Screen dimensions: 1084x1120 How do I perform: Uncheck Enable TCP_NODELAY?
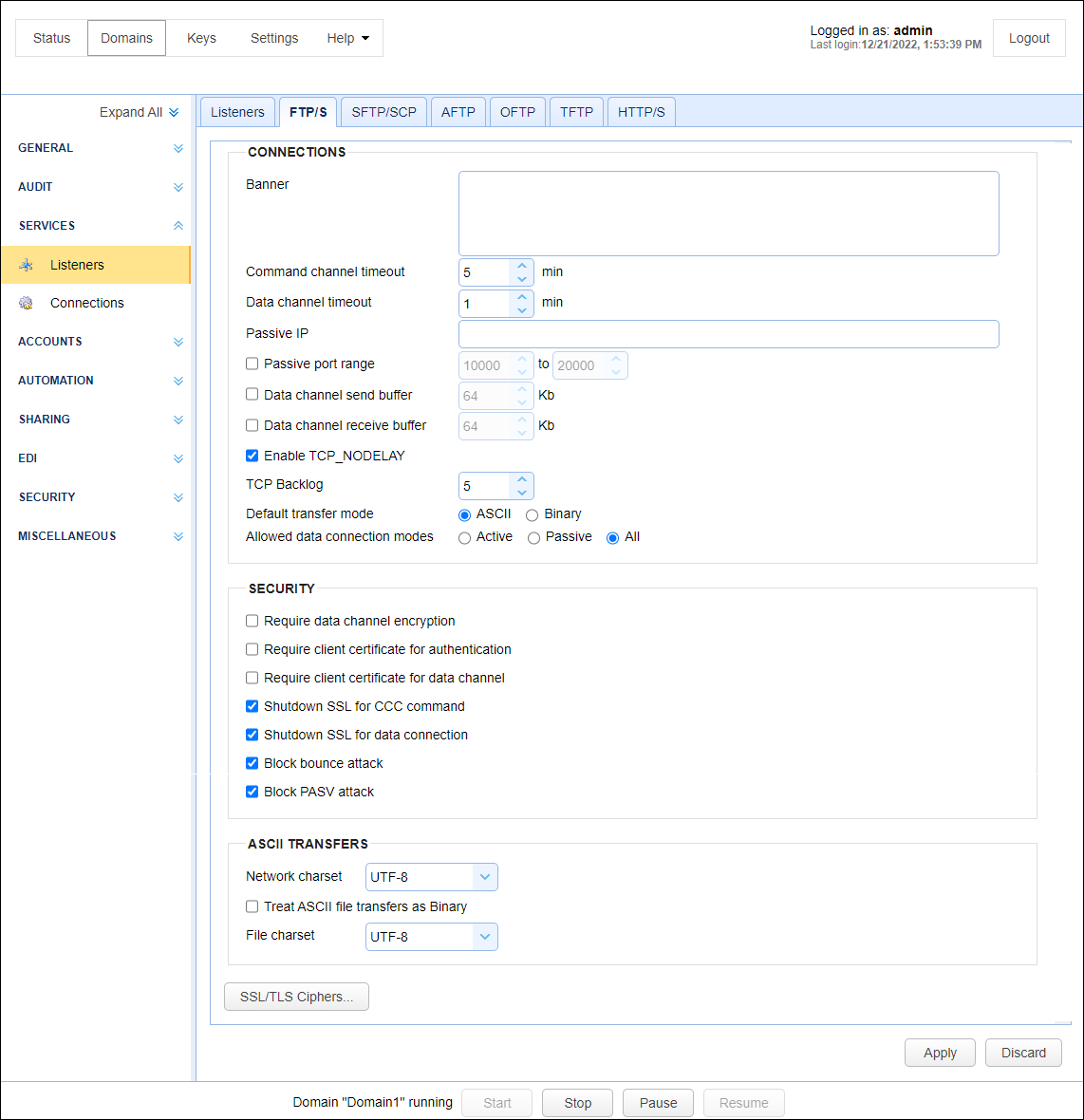pos(252,456)
